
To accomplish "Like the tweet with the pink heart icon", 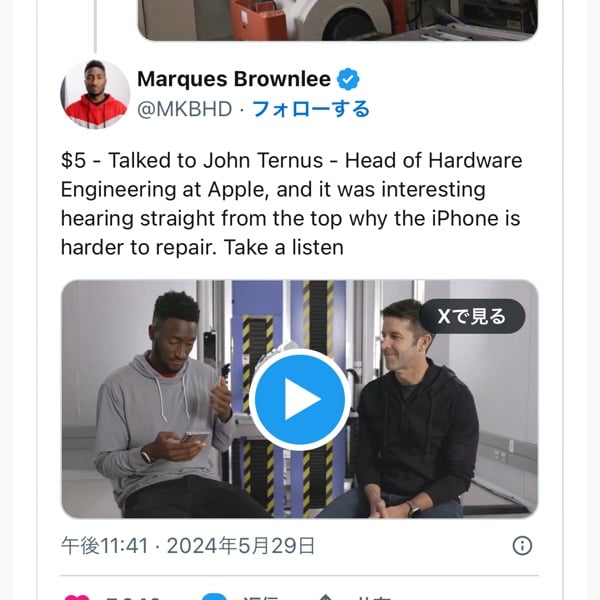I will [x=77, y=597].
